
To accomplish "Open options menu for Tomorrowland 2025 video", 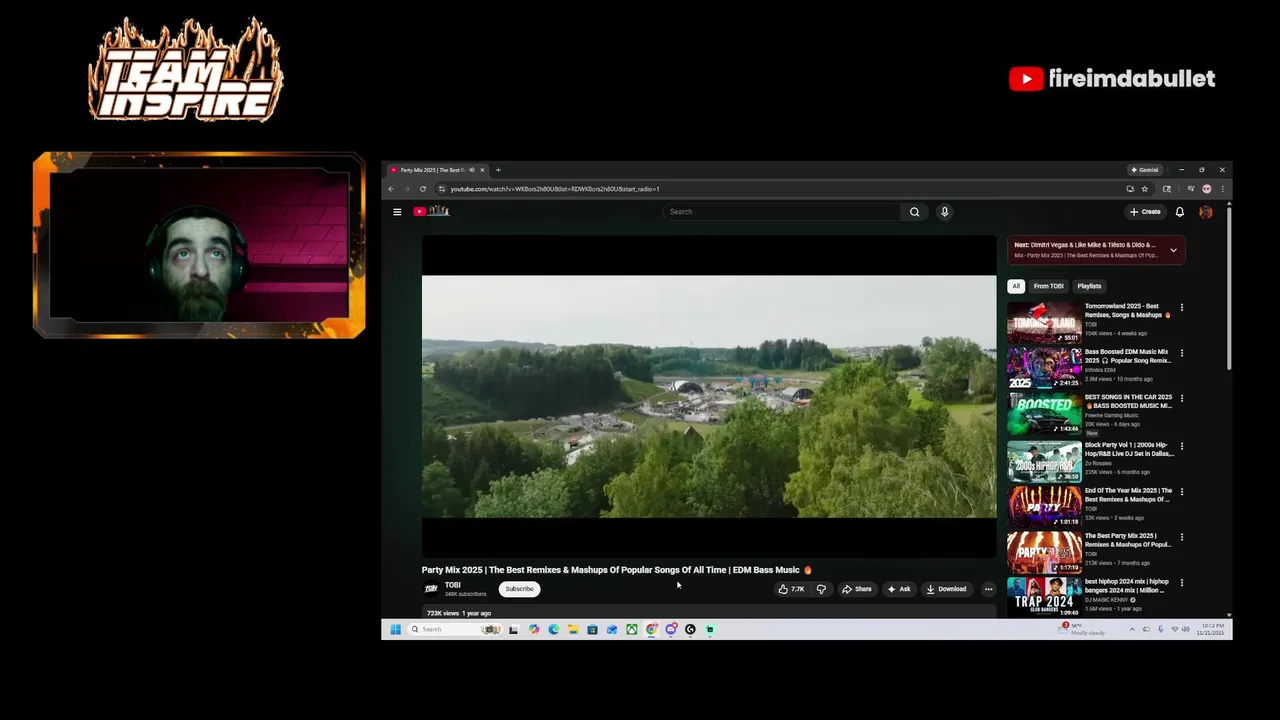I will [x=1182, y=308].
